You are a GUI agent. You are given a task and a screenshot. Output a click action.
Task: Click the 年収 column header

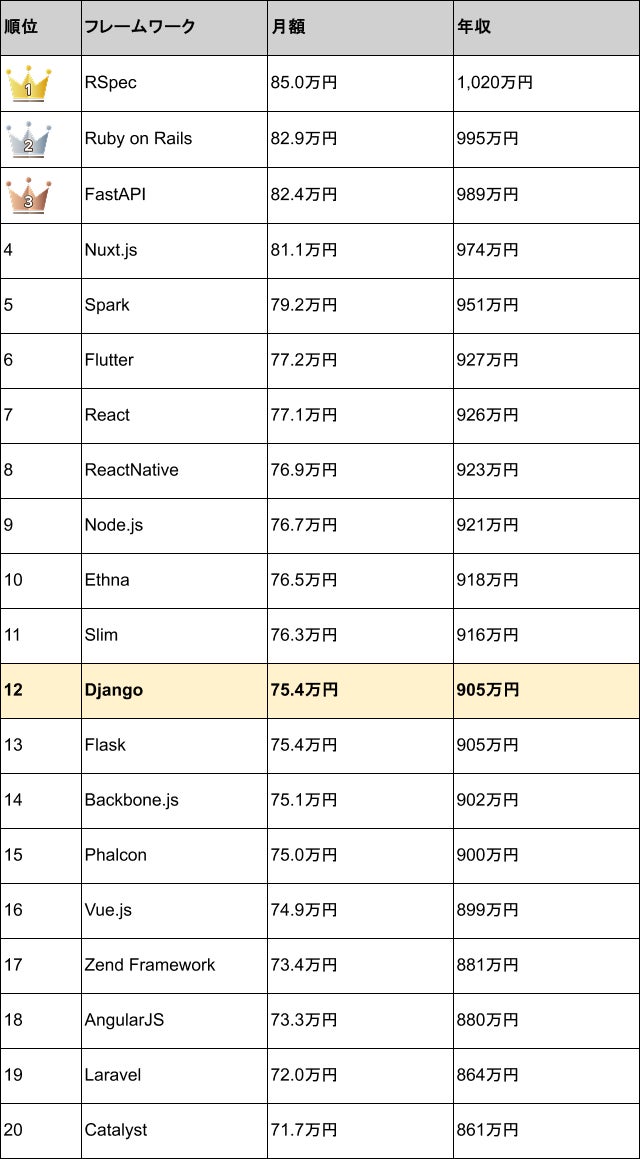tap(474, 27)
